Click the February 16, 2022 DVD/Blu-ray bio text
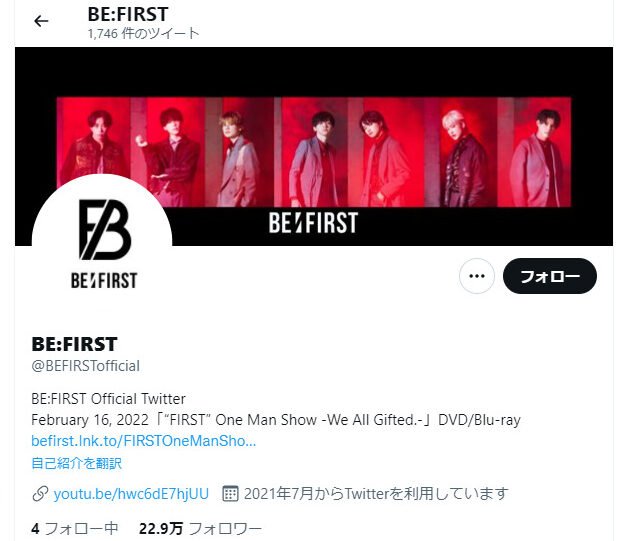The image size is (623, 541). tap(276, 420)
